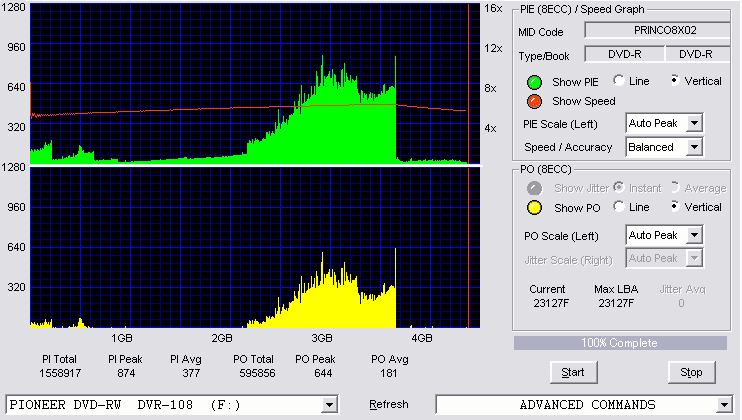The image size is (742, 420).
Task: Click the Start button
Action: pyautogui.click(x=573, y=373)
